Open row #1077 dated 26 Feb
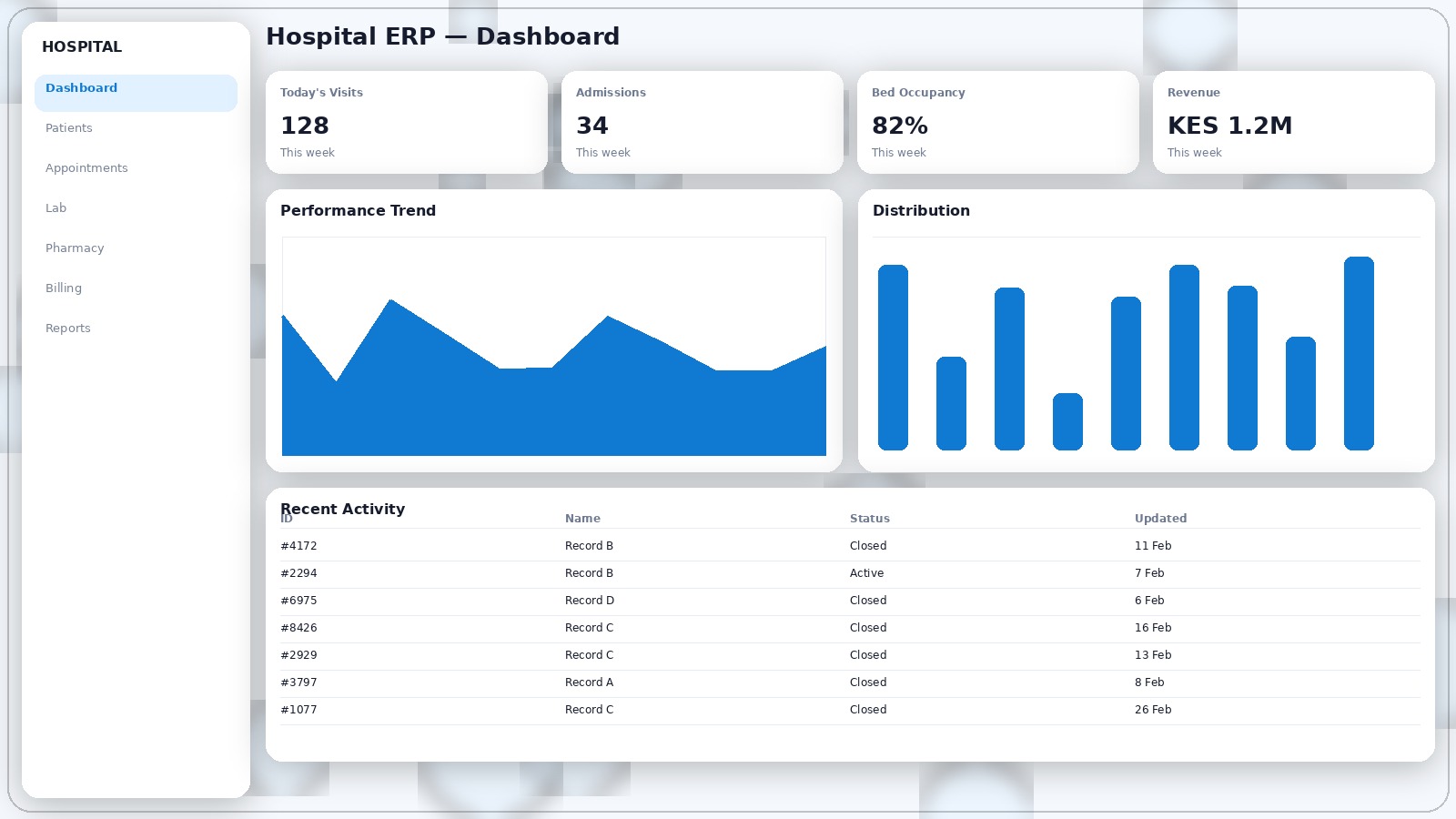 click(x=298, y=710)
